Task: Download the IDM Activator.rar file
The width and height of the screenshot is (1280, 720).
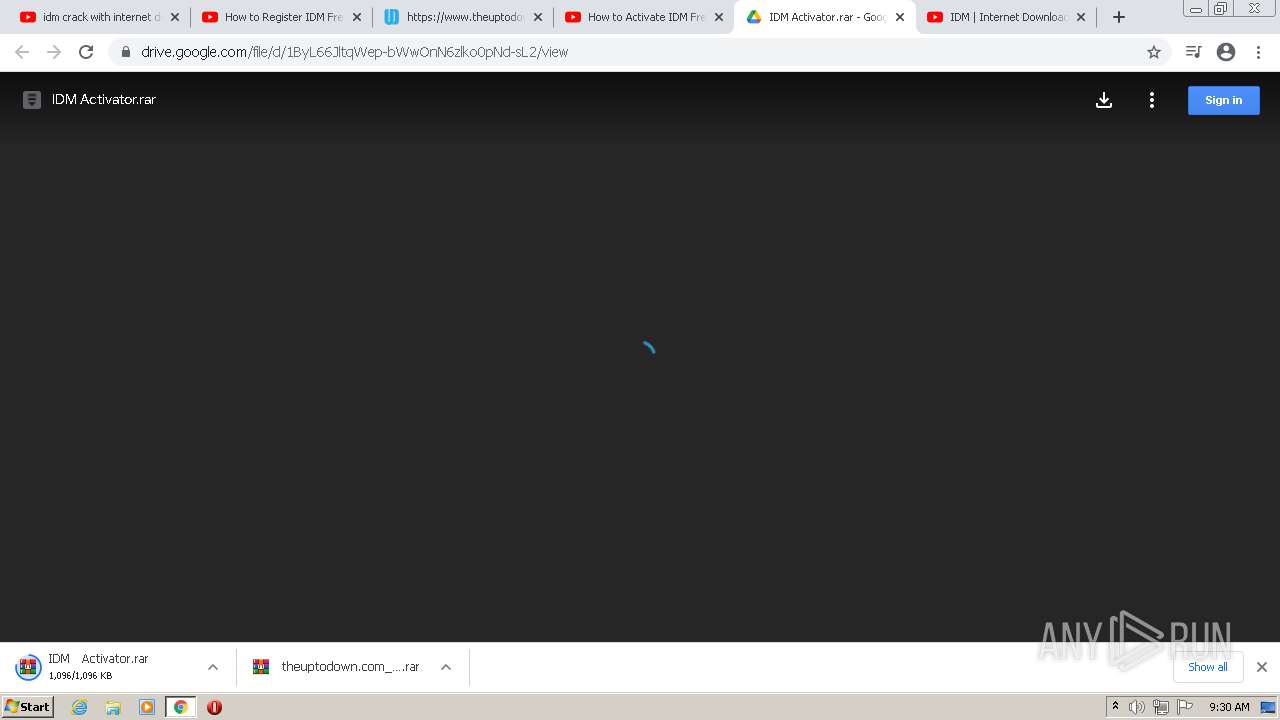Action: pos(1104,100)
